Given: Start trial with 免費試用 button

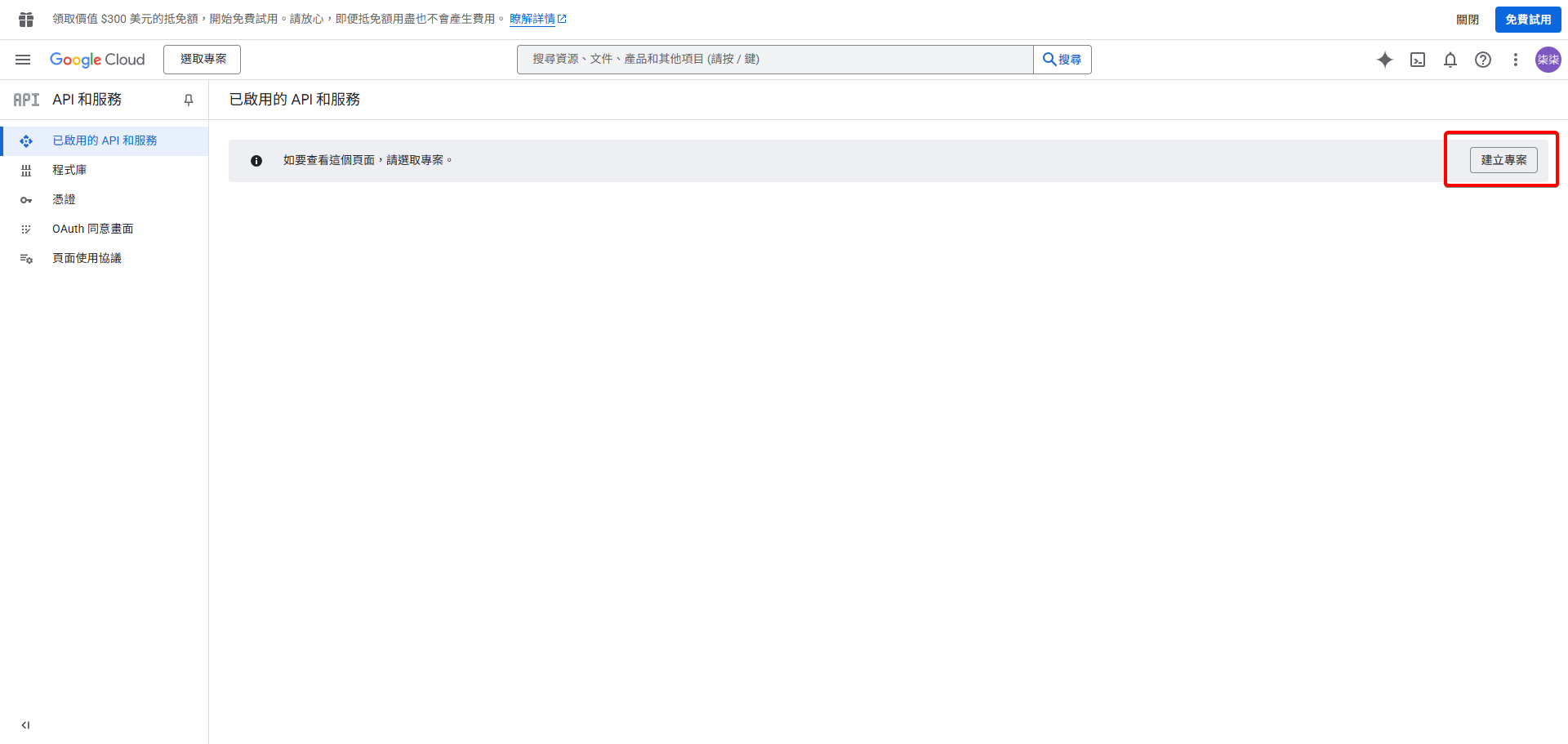Looking at the screenshot, I should pos(1527,19).
